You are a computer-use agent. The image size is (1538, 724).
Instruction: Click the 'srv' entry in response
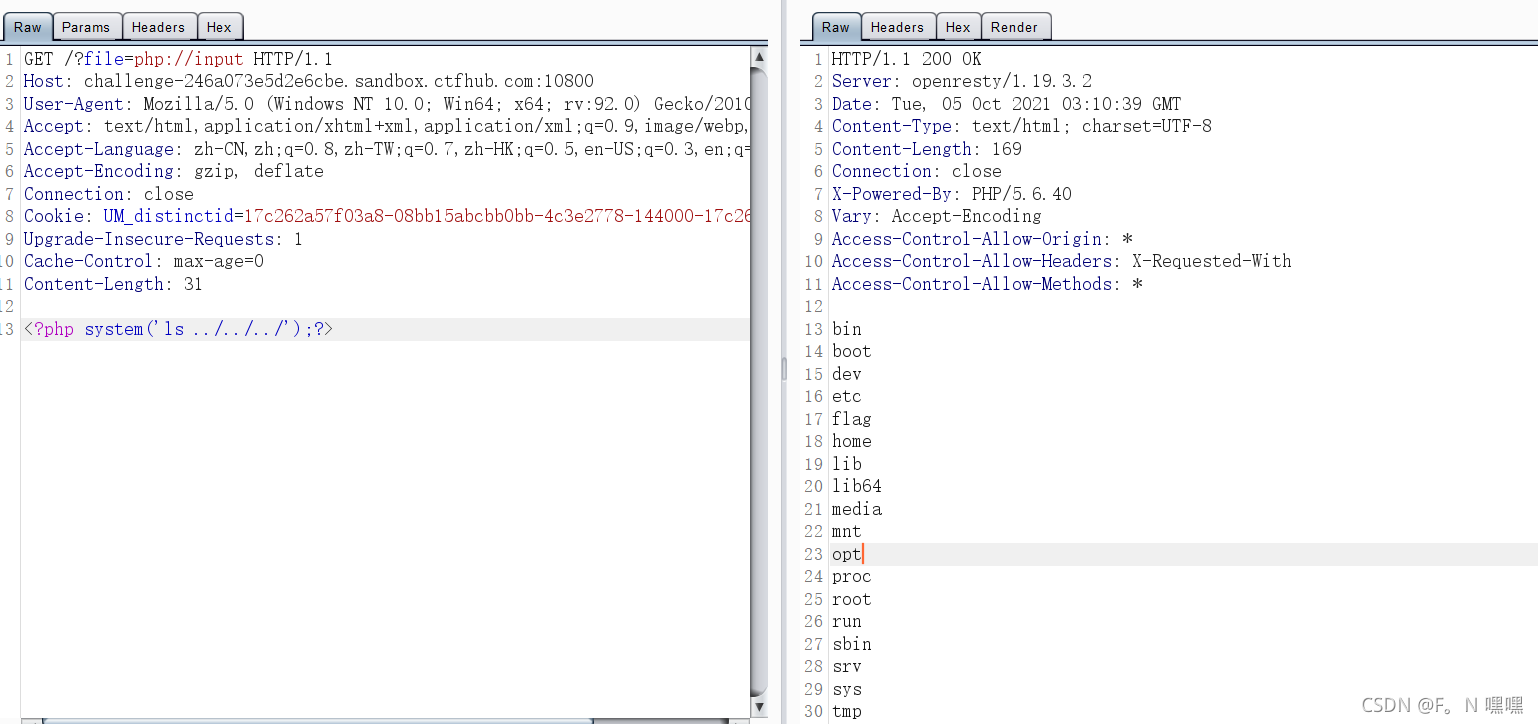846,666
